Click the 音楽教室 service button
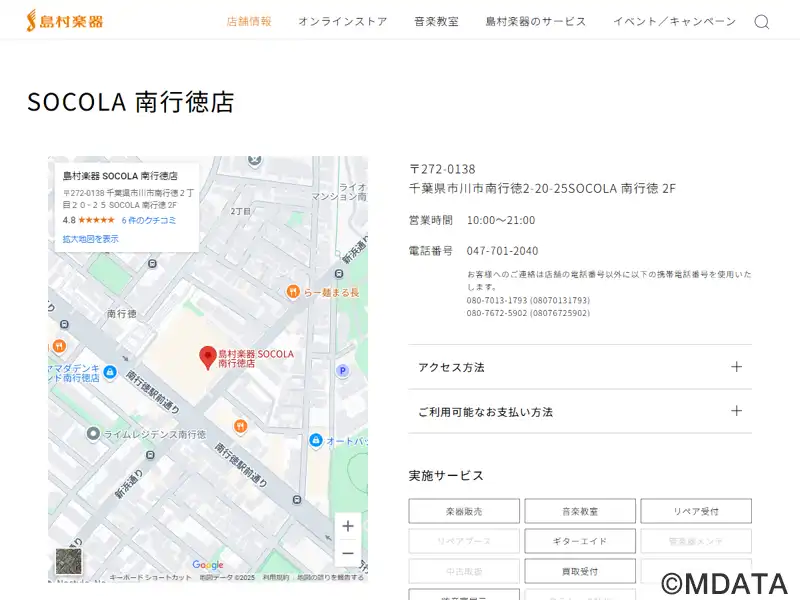 pyautogui.click(x=580, y=511)
